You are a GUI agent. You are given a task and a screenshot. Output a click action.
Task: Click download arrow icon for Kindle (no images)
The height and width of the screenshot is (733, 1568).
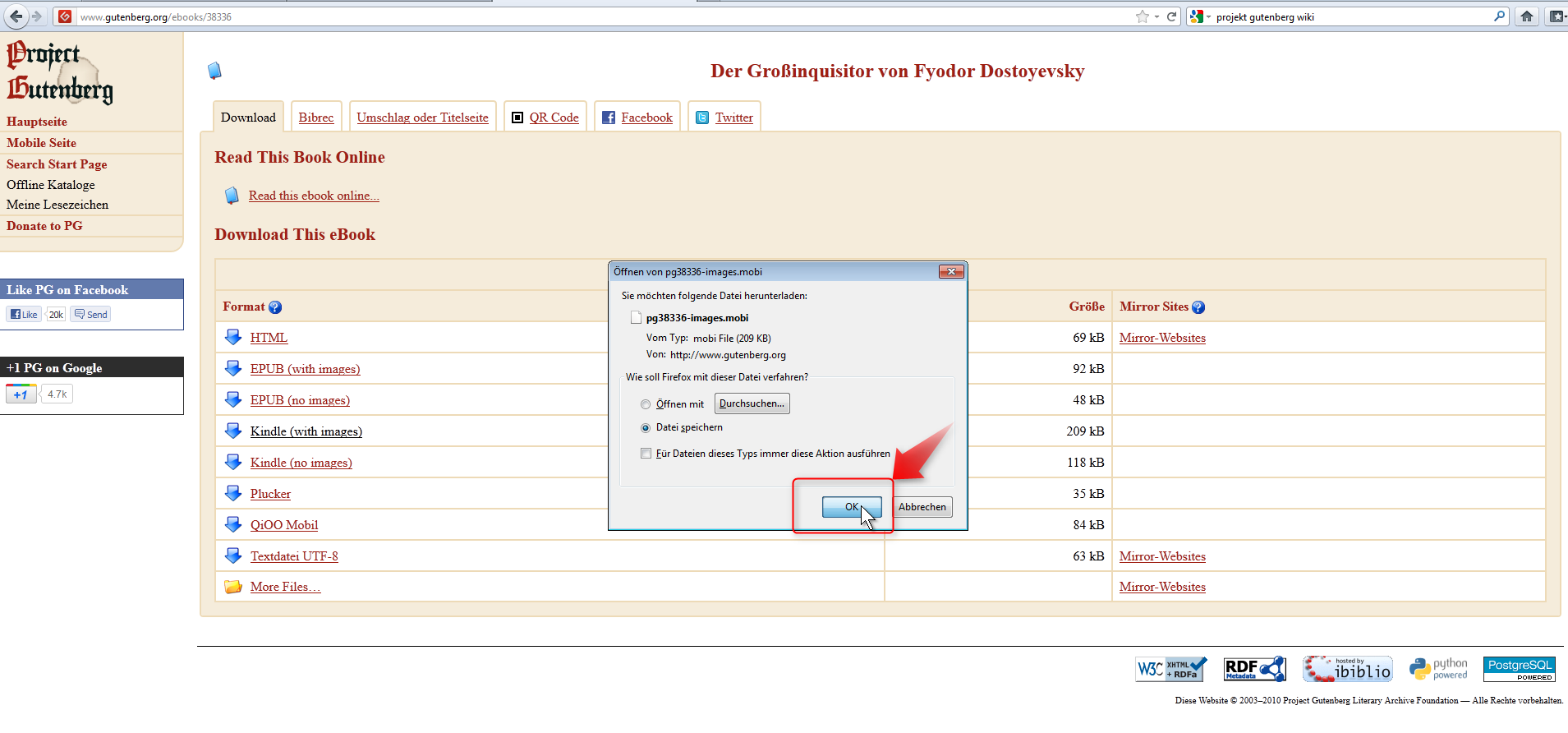tap(233, 462)
